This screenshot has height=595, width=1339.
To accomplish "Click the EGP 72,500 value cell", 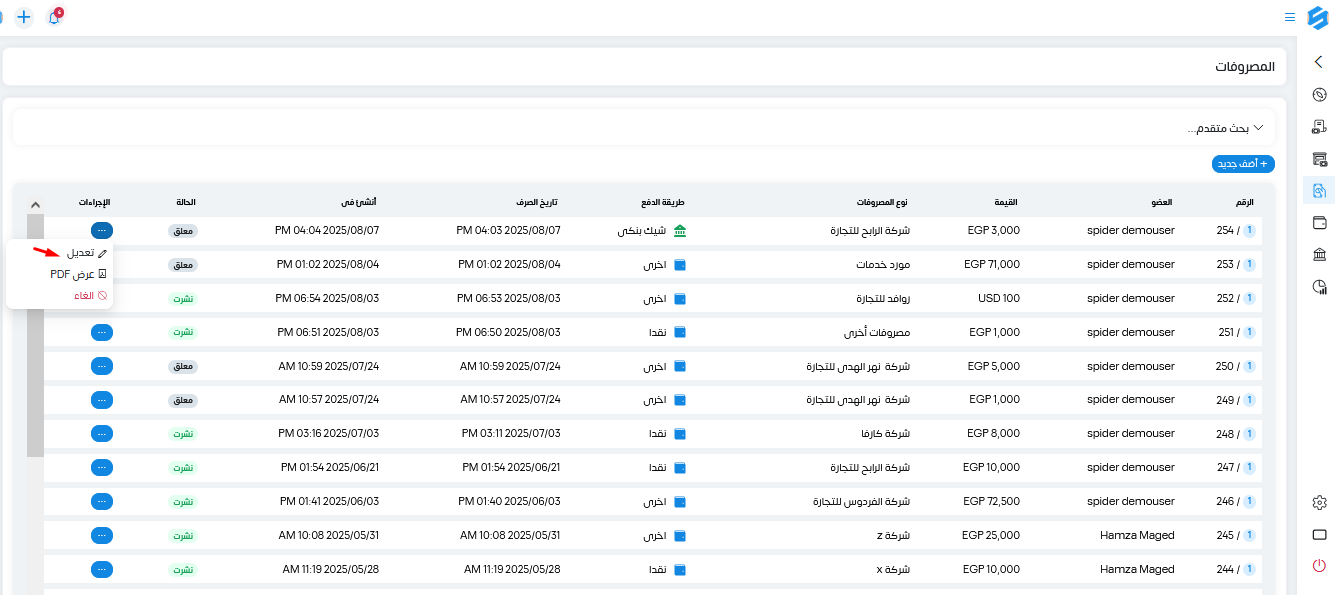I will click(x=991, y=502).
